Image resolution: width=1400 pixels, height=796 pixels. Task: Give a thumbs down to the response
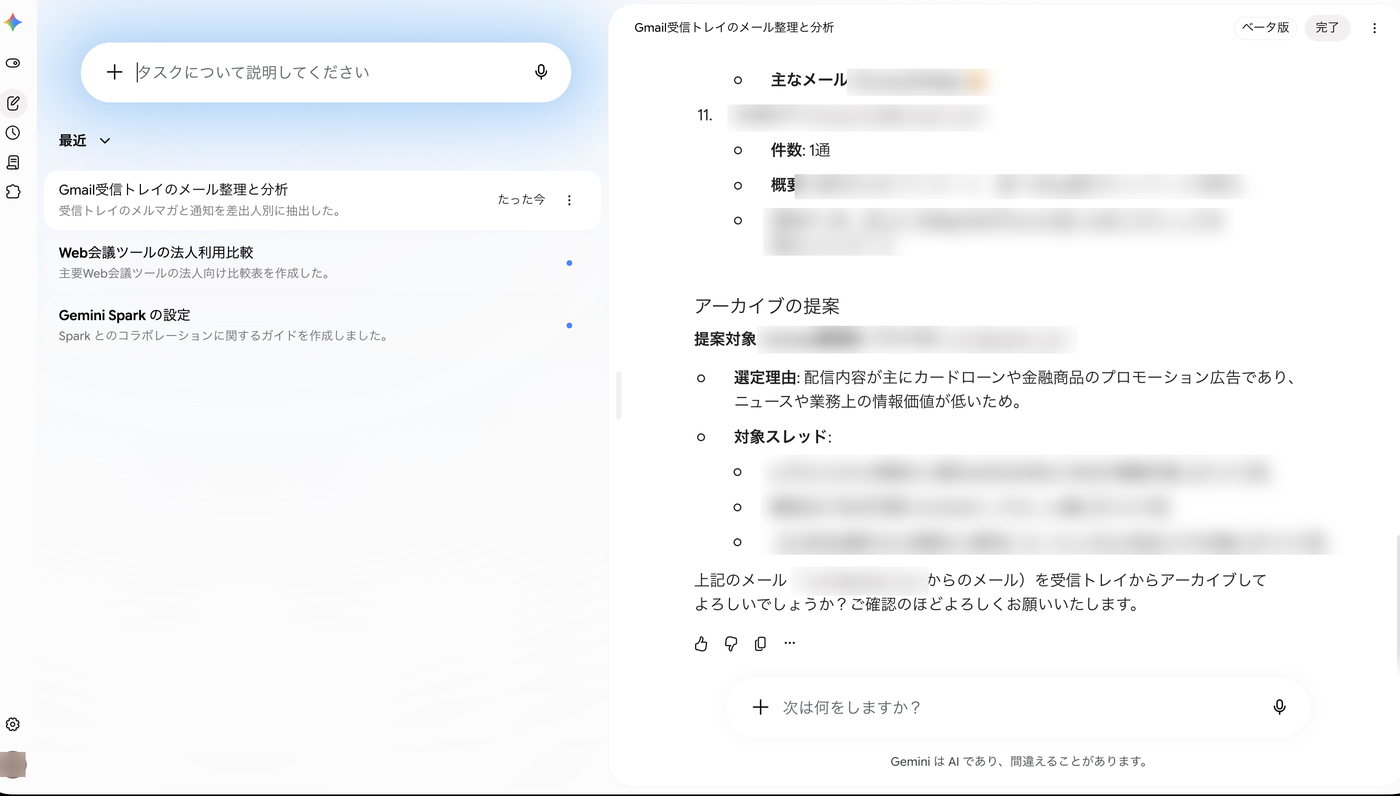(731, 644)
